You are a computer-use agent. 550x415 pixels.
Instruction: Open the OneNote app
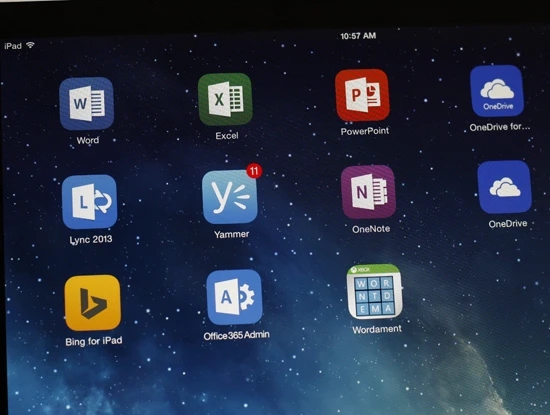click(368, 192)
